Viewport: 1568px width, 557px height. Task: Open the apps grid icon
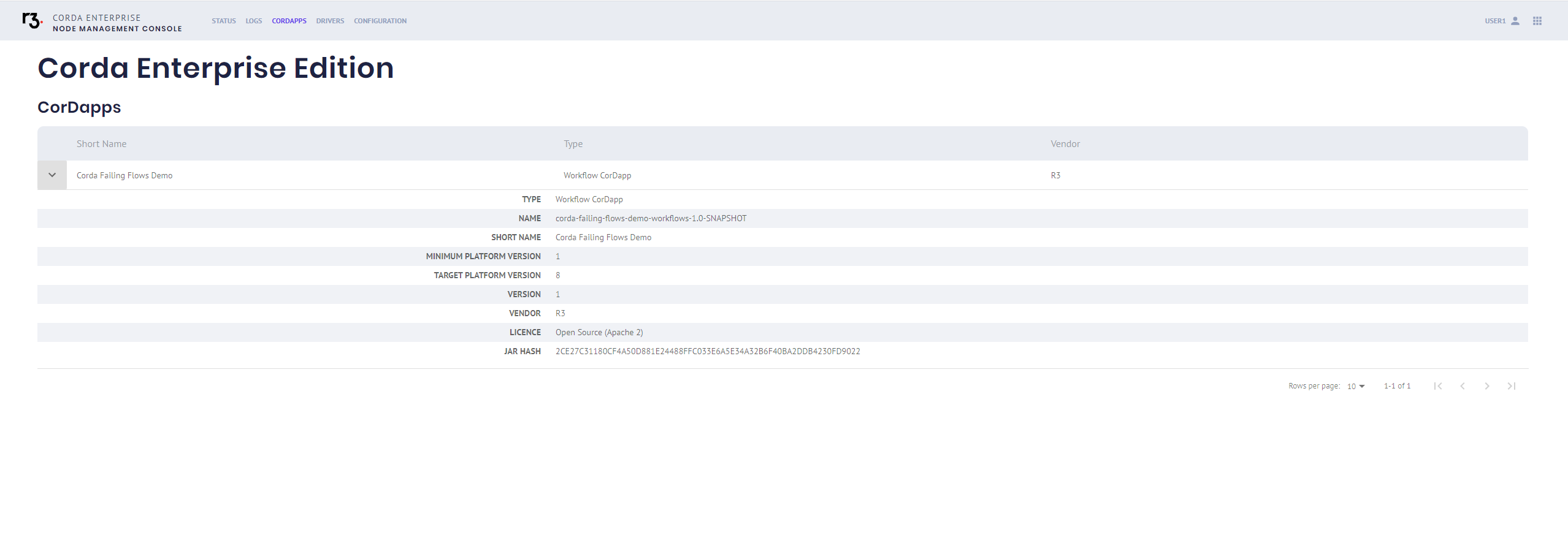tap(1537, 21)
